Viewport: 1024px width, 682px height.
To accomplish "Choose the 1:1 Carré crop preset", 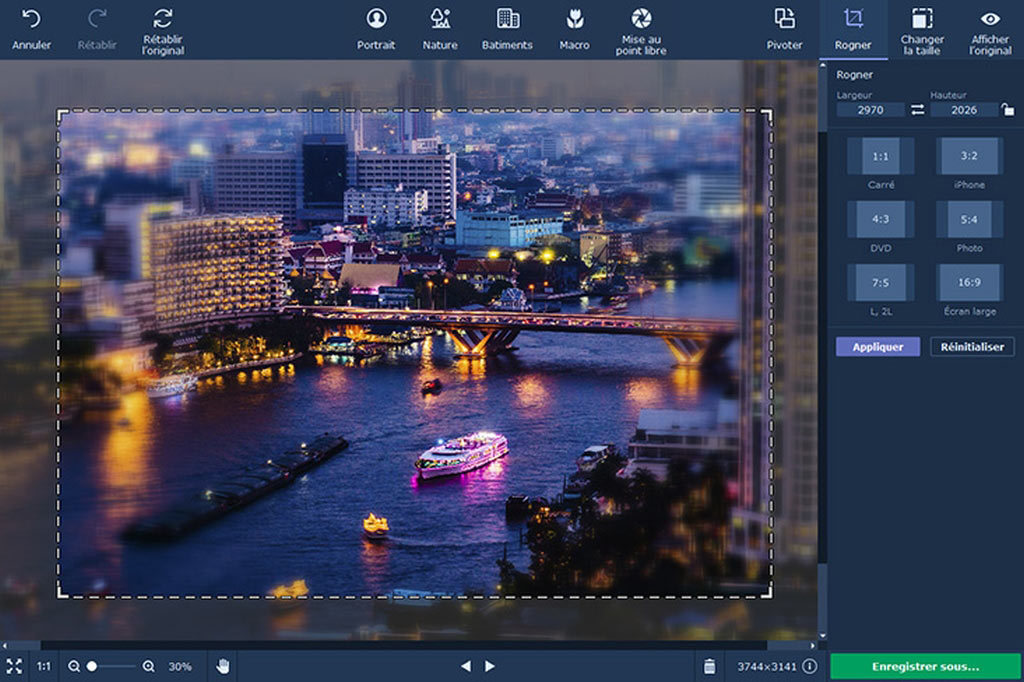I will [x=880, y=156].
